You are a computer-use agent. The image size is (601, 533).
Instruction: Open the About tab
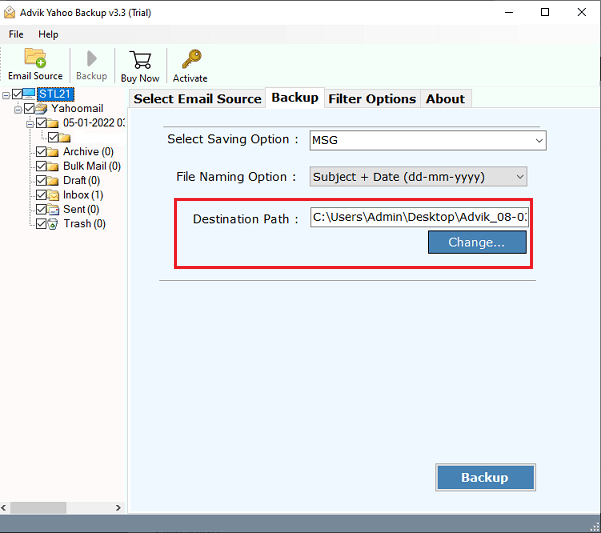445,99
